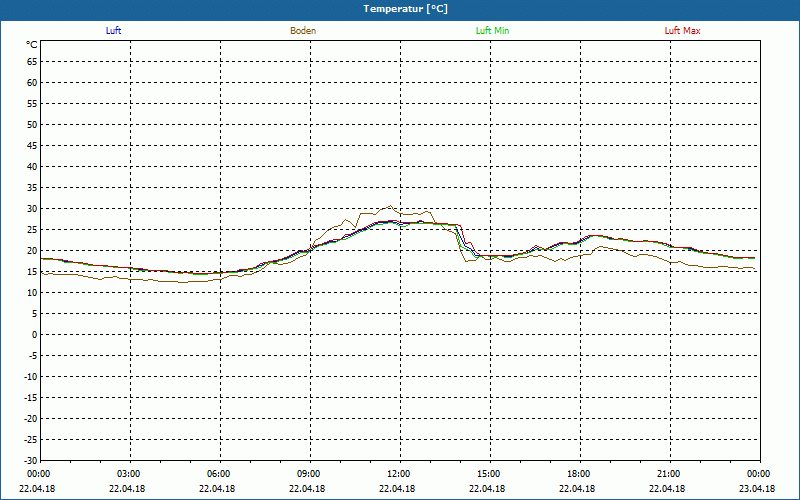The height and width of the screenshot is (500, 800).
Task: Click the -25 y-axis value
Action: 30,440
